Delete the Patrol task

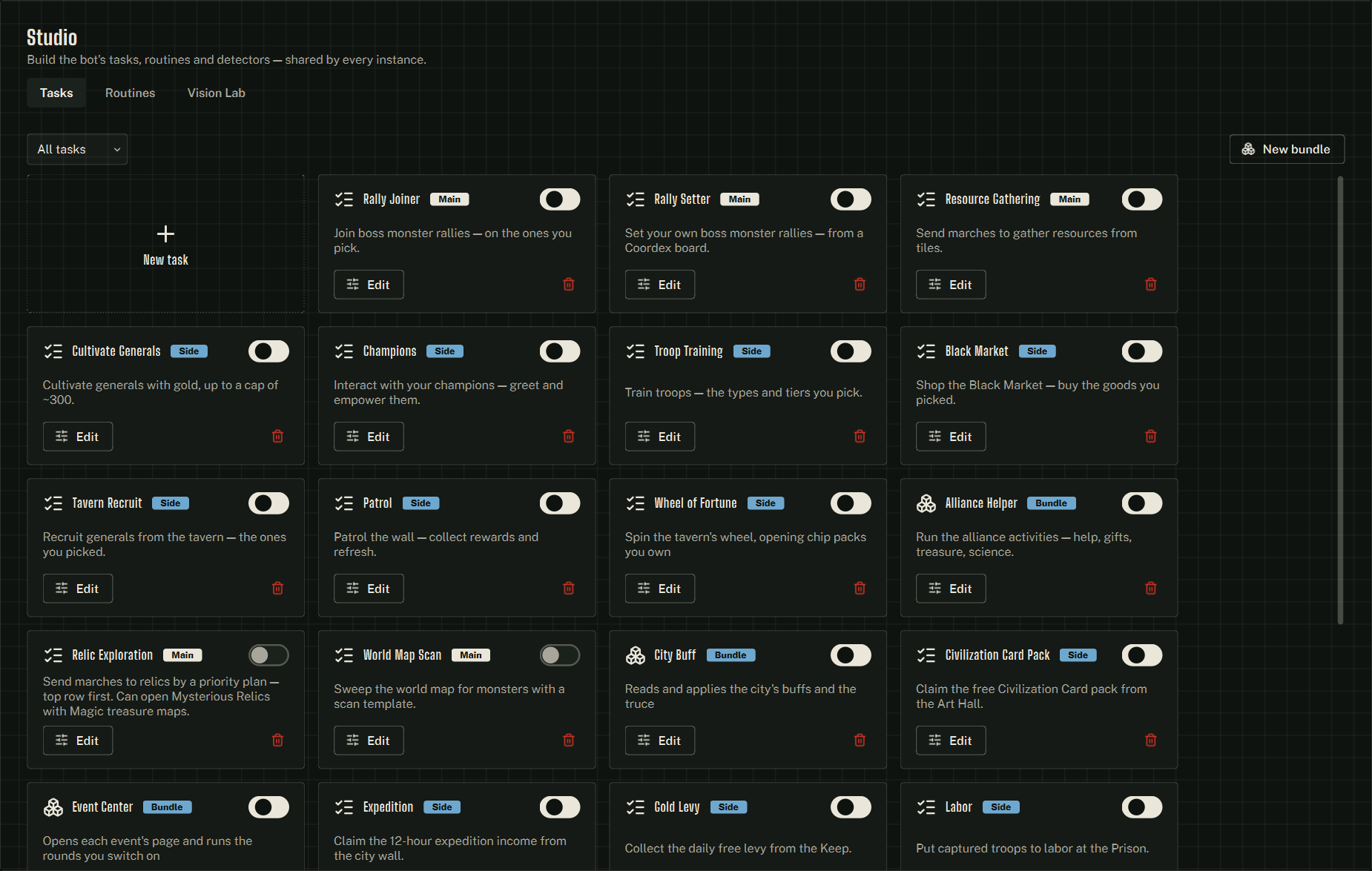[x=569, y=589]
